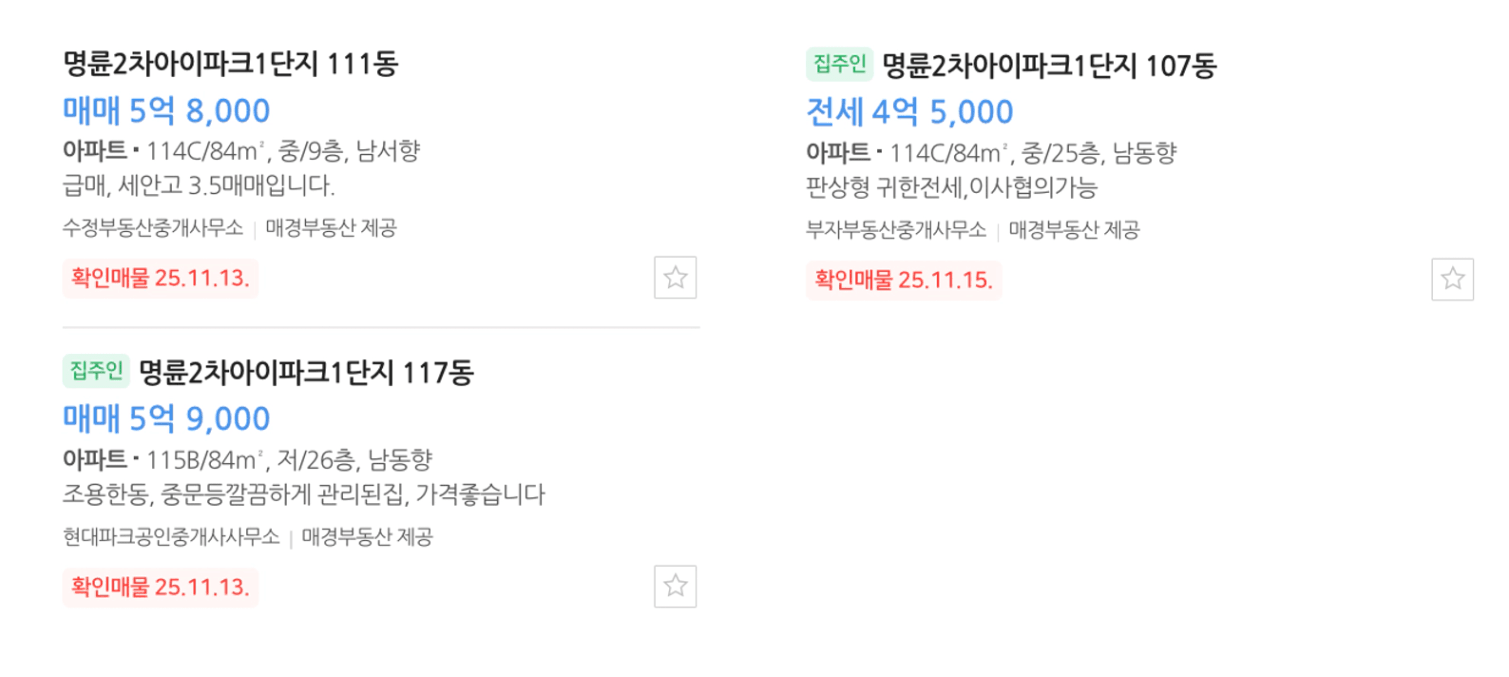Star the 111동 매매 5억 8,000 listing
This screenshot has width=1509, height=677.
pos(675,277)
